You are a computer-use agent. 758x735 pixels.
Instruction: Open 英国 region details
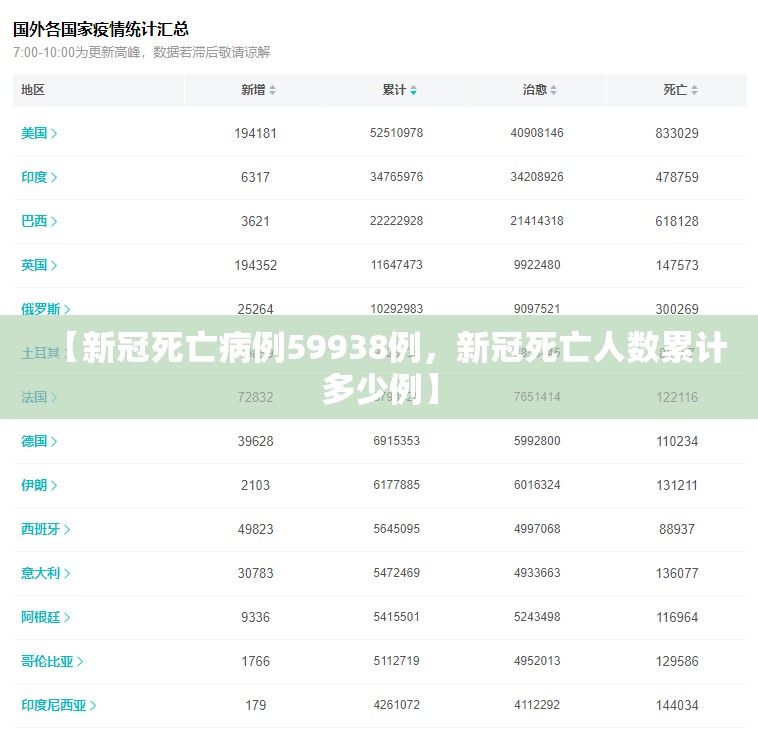click(39, 265)
